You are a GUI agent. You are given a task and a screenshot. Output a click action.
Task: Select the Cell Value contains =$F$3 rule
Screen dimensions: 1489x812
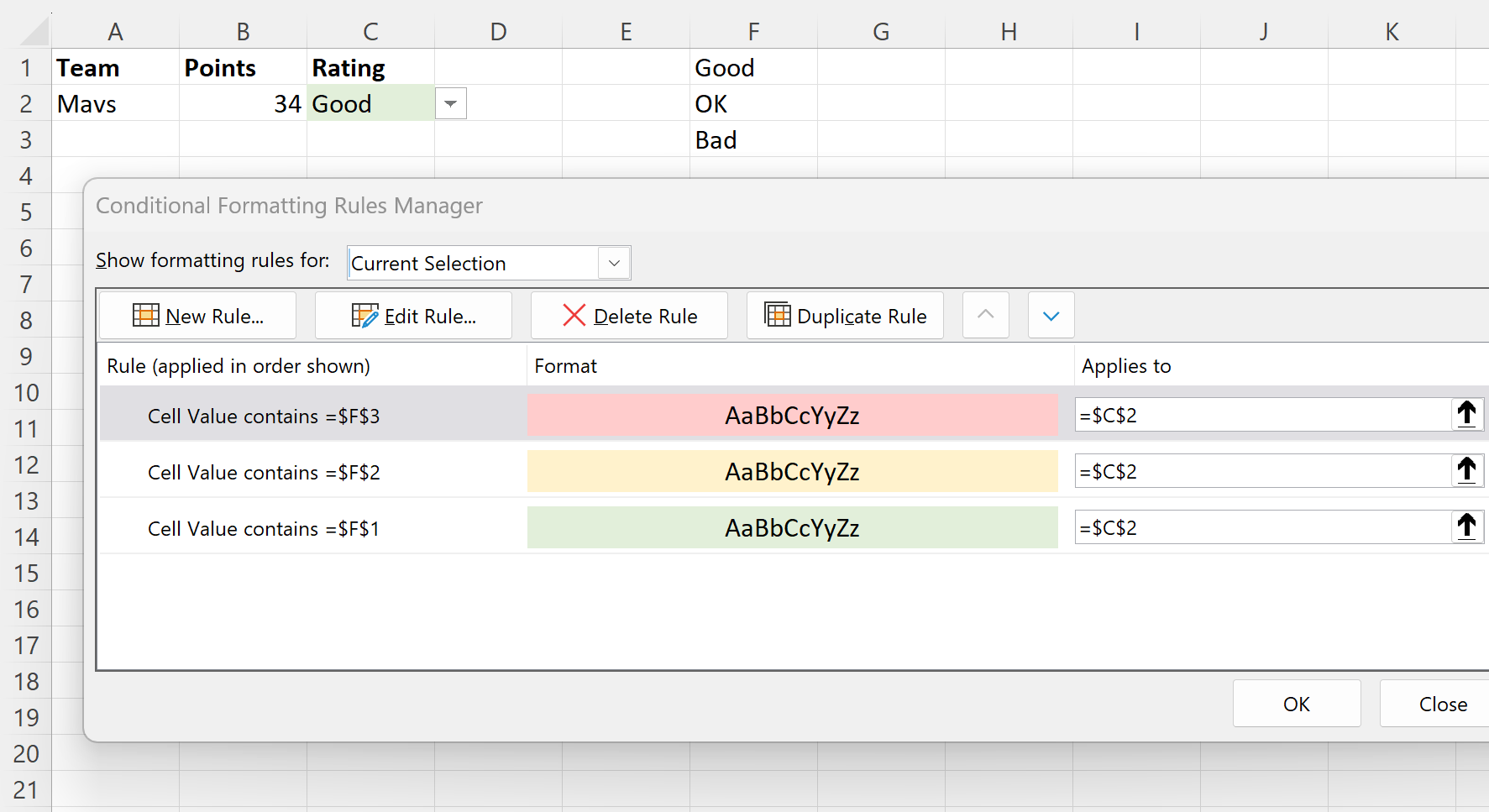tap(264, 416)
